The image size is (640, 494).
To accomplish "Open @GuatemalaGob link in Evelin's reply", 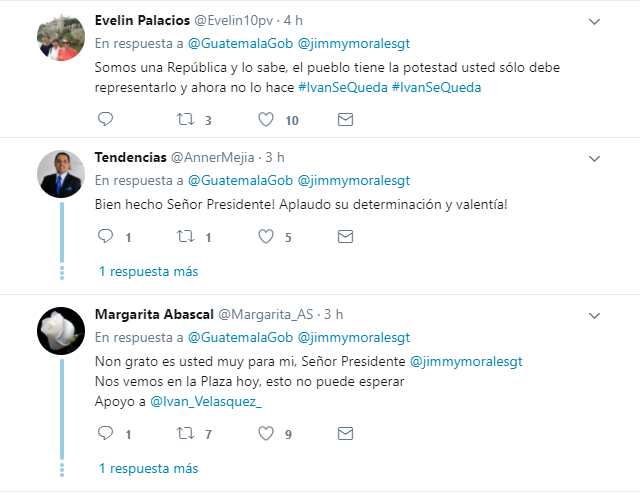I will coord(240,44).
